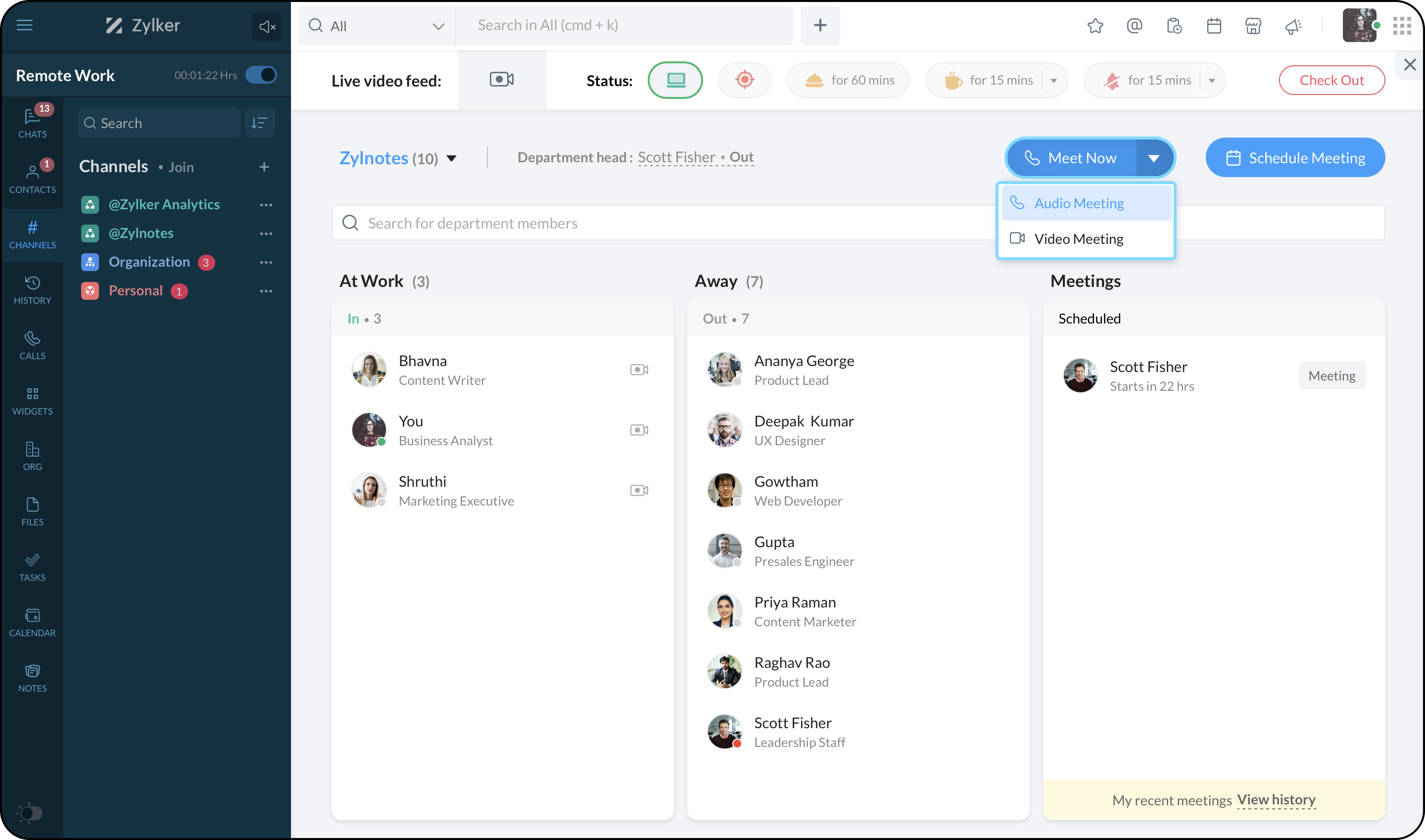Image resolution: width=1425 pixels, height=840 pixels.
Task: Open the starred messages star icon
Action: (x=1095, y=26)
